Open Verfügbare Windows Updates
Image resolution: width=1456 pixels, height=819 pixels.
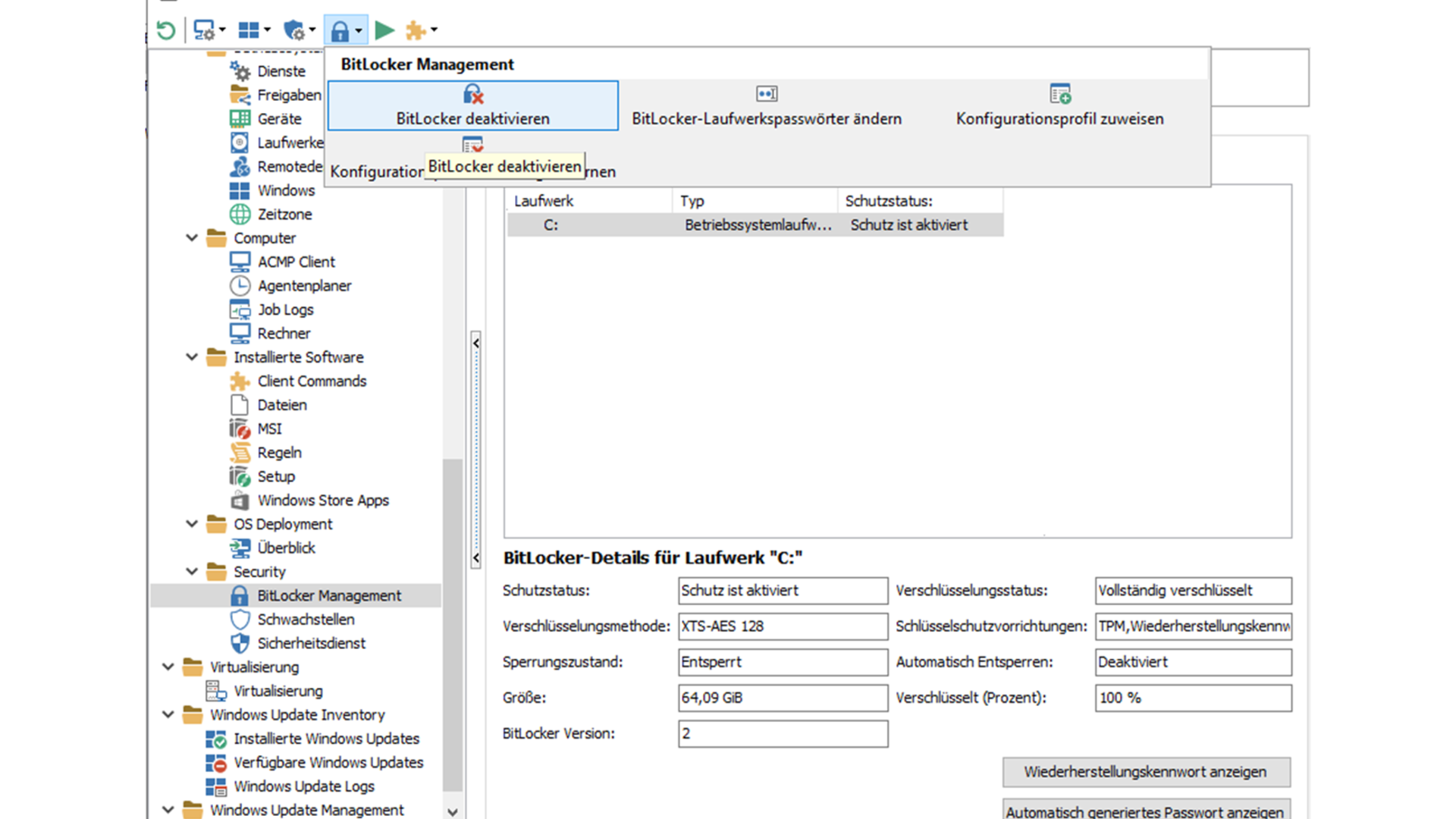(x=328, y=763)
